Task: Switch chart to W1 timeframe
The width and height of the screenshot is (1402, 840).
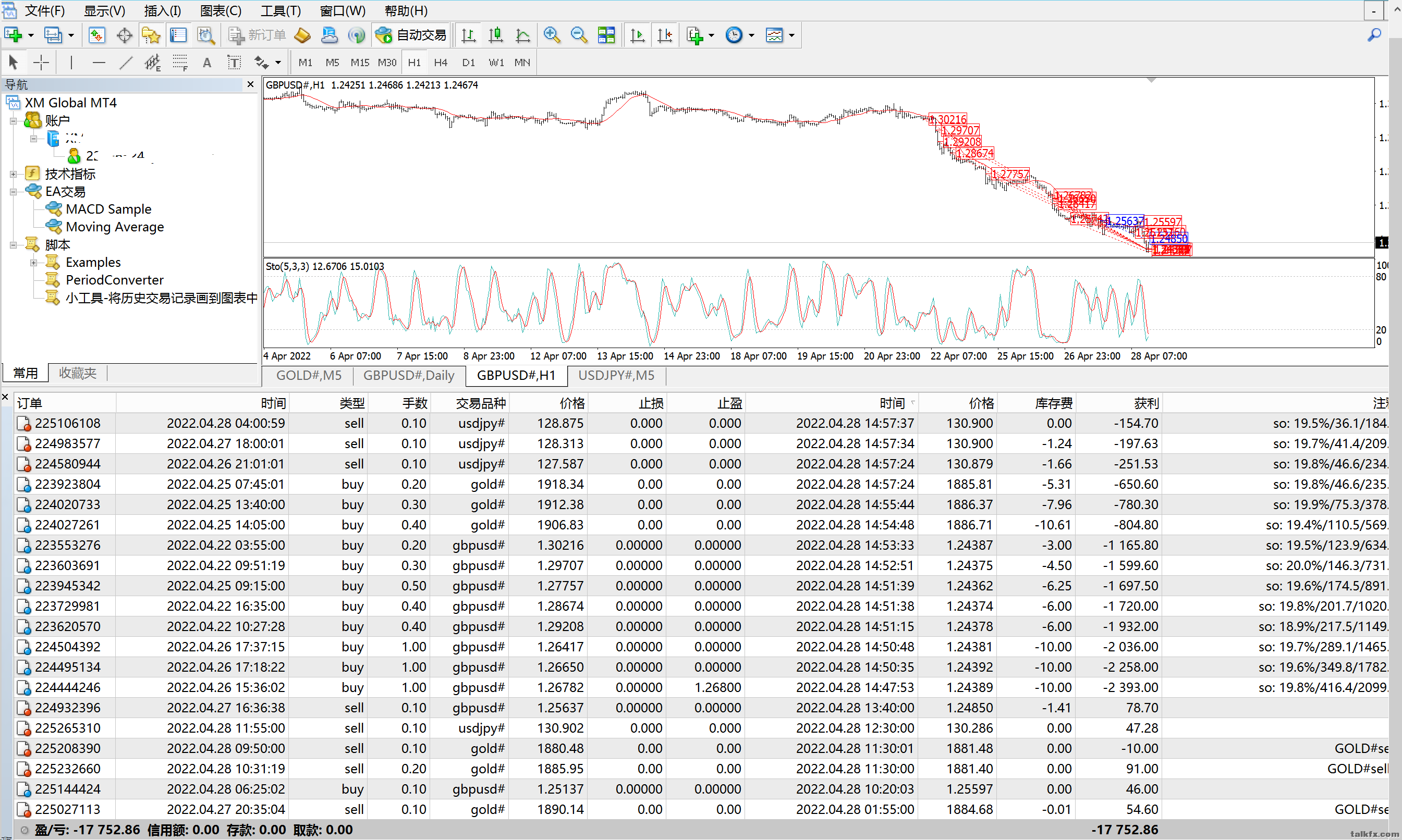Action: click(496, 62)
